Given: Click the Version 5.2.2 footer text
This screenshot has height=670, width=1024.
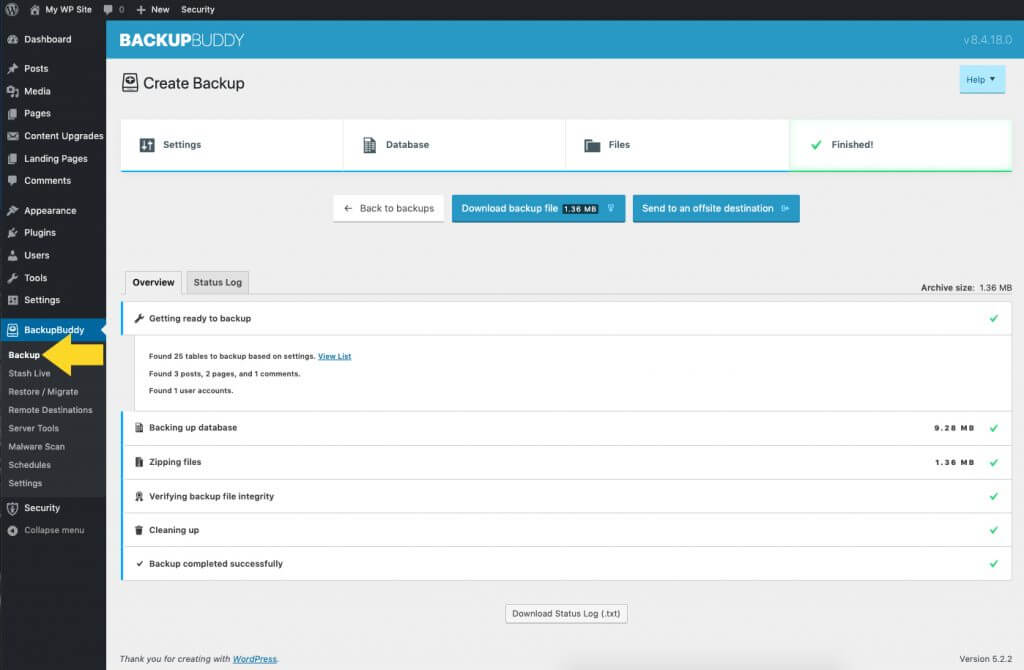Looking at the screenshot, I should pyautogui.click(x=985, y=659).
